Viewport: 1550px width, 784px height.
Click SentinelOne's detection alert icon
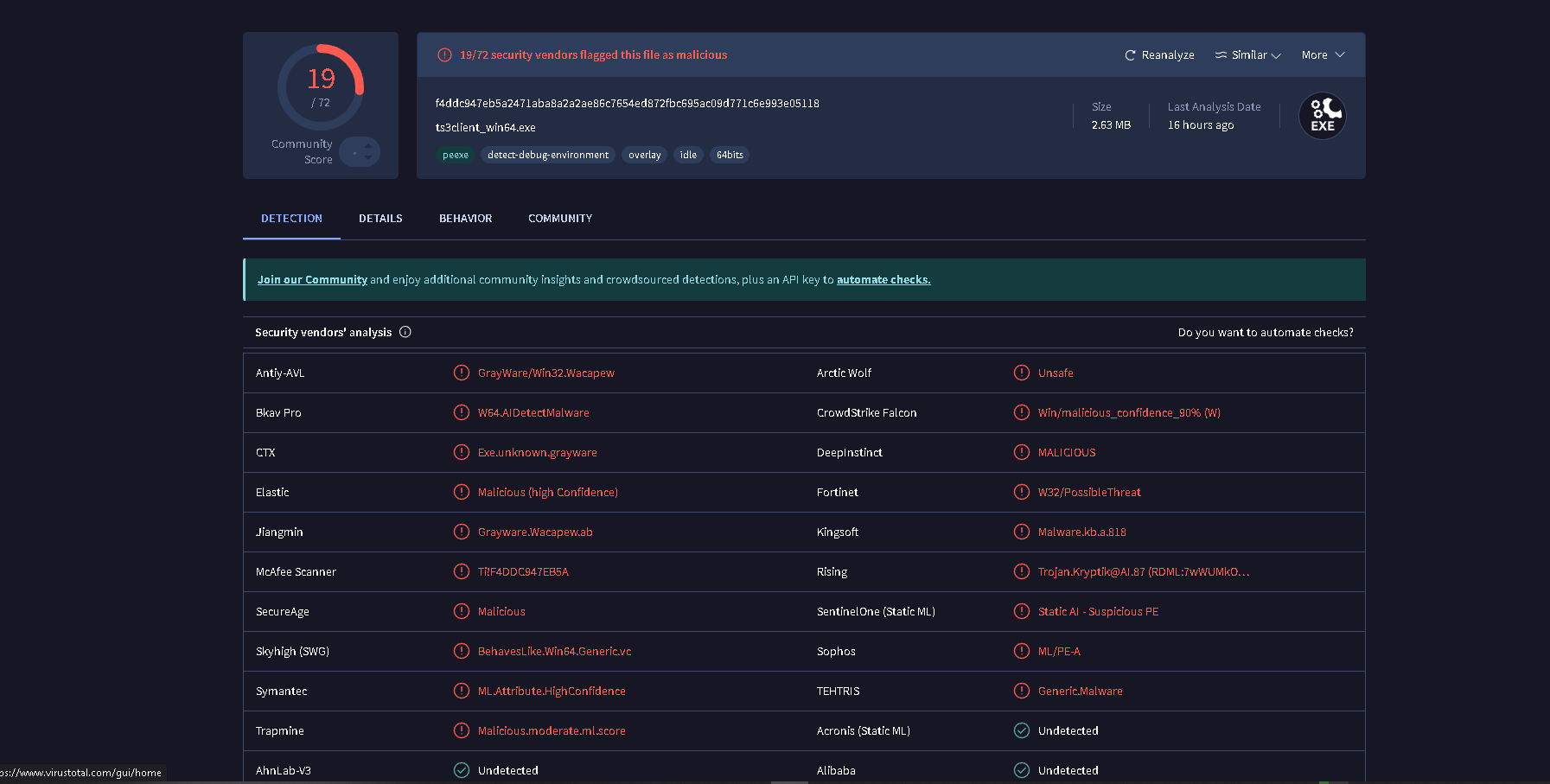tap(1022, 612)
